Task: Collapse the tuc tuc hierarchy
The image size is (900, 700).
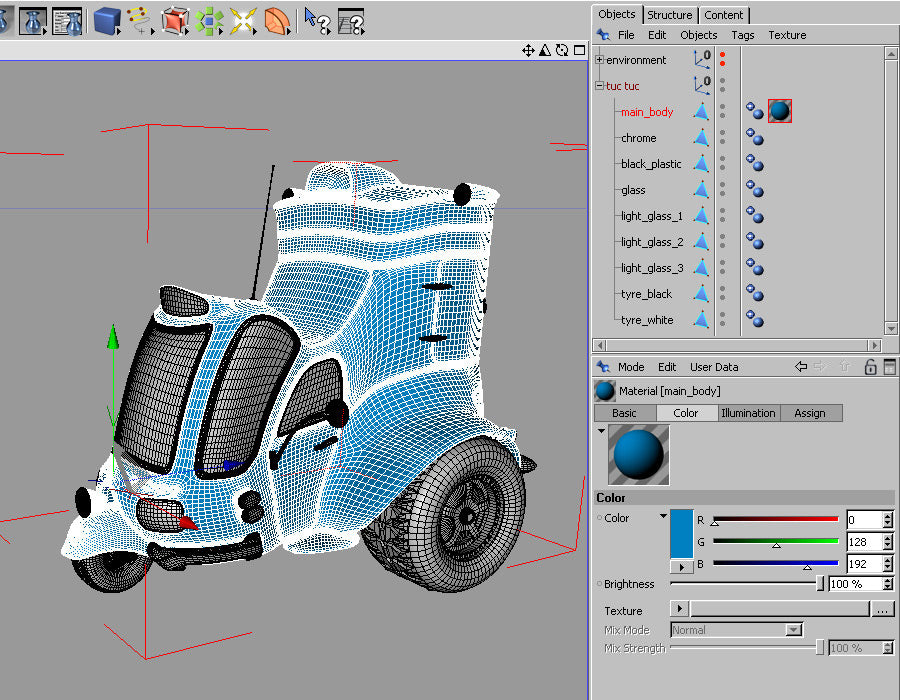Action: (x=599, y=86)
